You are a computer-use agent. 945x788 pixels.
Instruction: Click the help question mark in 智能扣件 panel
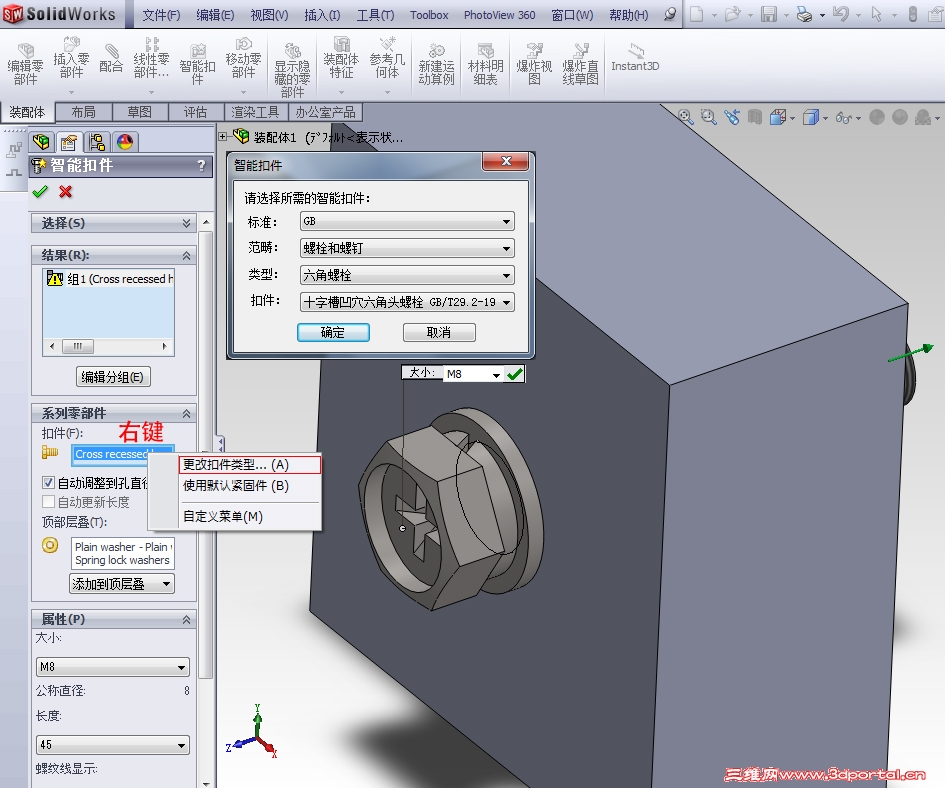(202, 165)
